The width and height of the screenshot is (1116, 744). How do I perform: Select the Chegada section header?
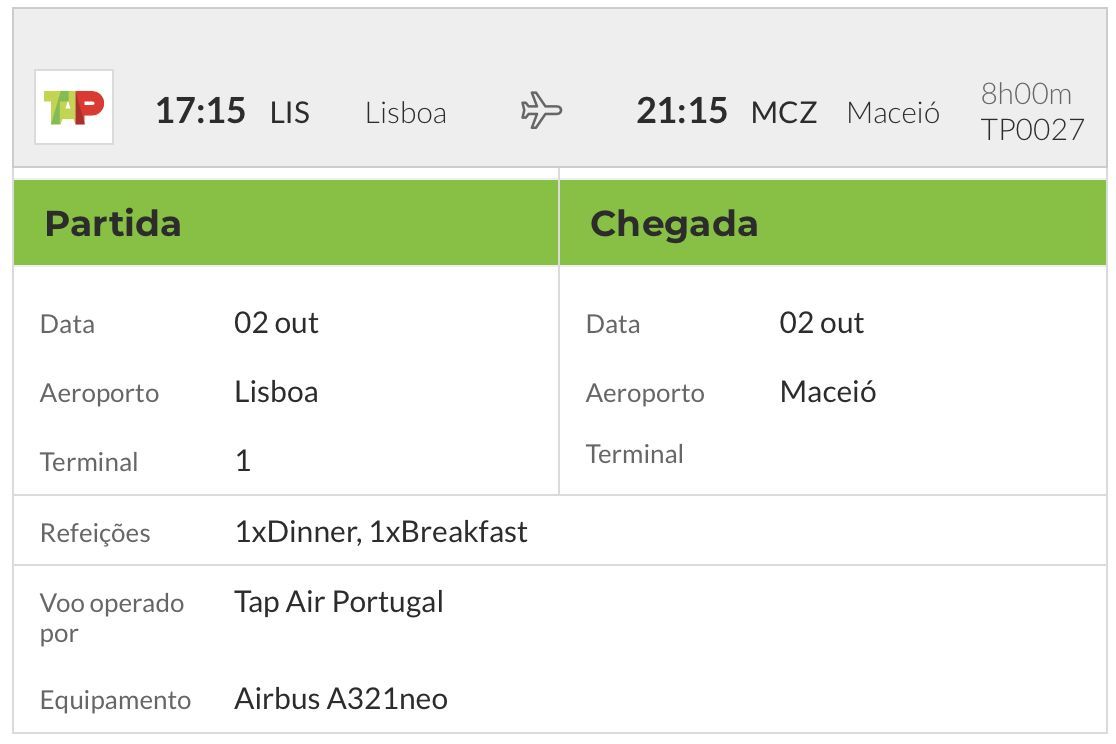833,223
